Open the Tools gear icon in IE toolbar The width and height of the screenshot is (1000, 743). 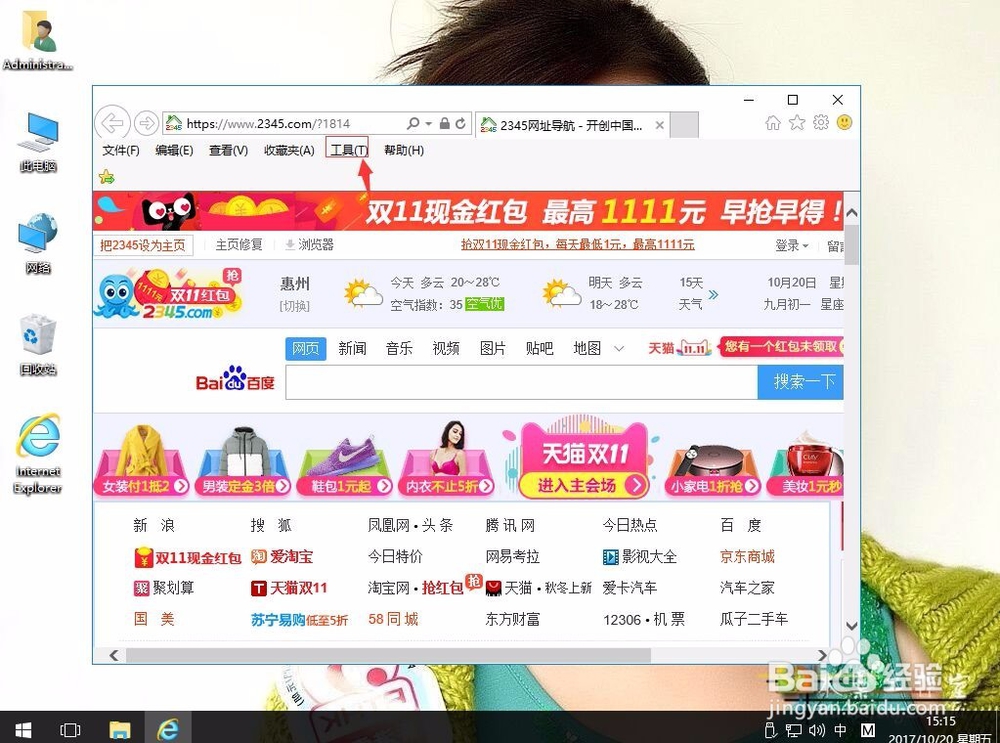coord(821,122)
